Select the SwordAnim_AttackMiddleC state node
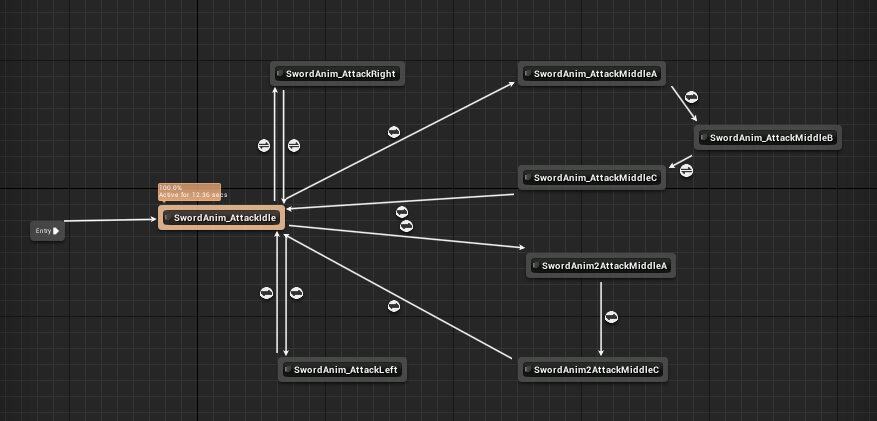Image resolution: width=877 pixels, height=421 pixels. pyautogui.click(x=592, y=178)
